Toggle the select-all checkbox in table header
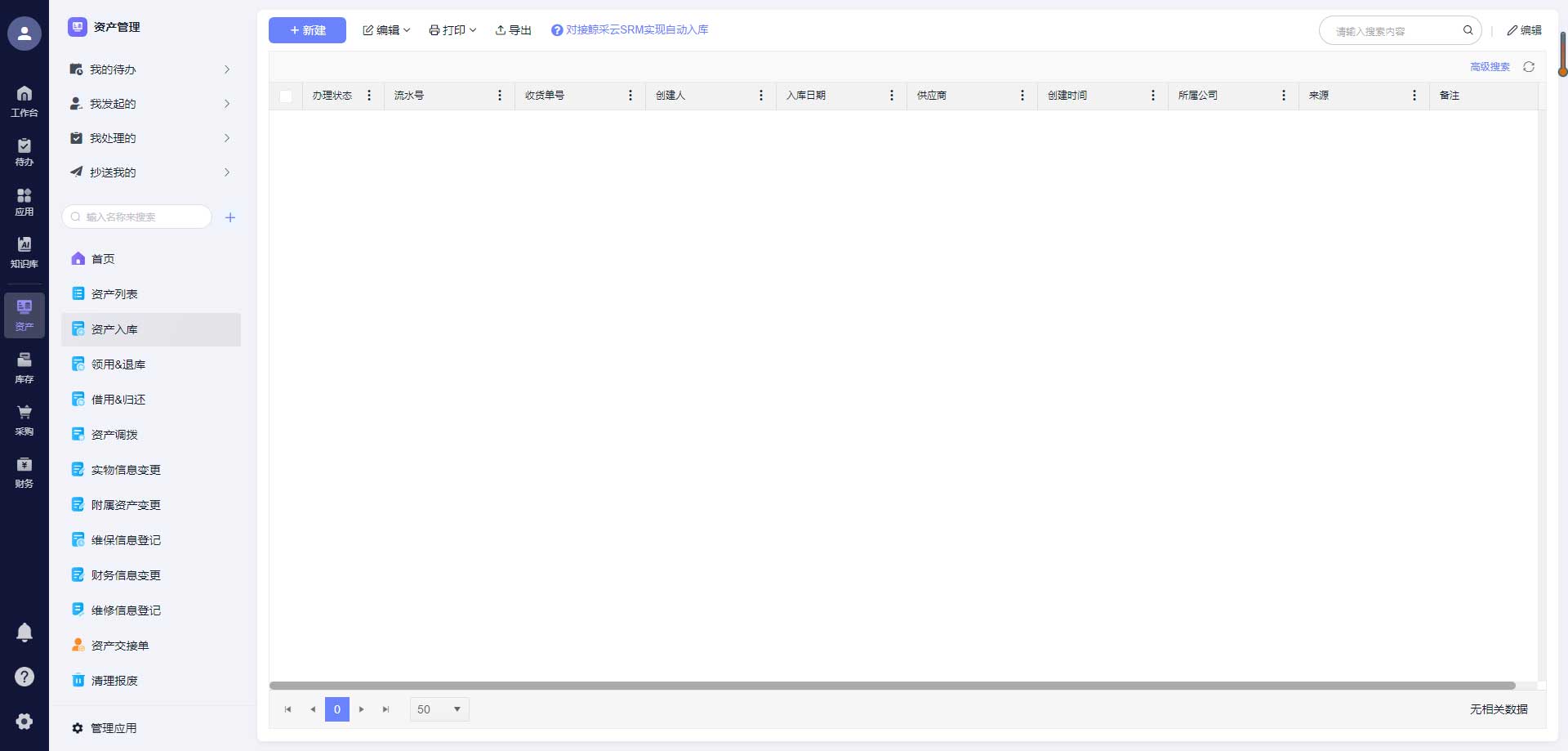 point(286,96)
